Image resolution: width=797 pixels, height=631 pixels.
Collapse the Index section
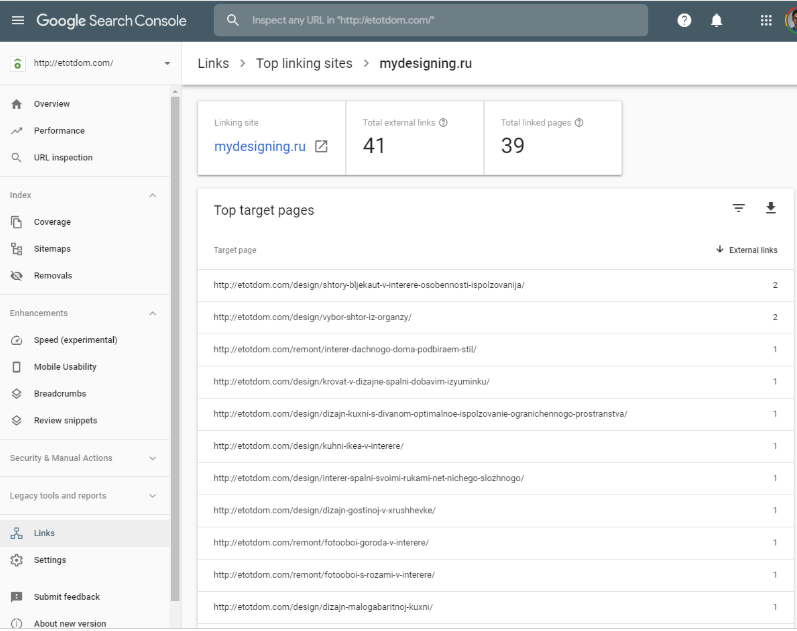pyautogui.click(x=153, y=195)
